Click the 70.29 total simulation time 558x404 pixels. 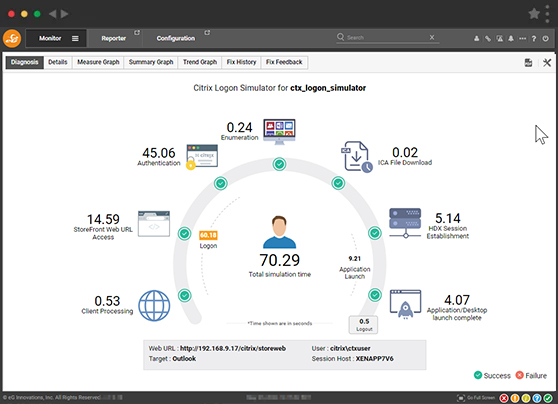279,260
